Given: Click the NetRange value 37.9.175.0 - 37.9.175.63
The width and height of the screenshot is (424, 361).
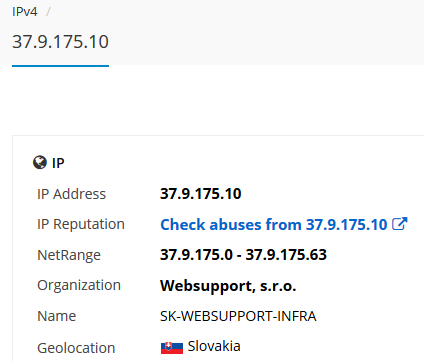Looking at the screenshot, I should (243, 255).
